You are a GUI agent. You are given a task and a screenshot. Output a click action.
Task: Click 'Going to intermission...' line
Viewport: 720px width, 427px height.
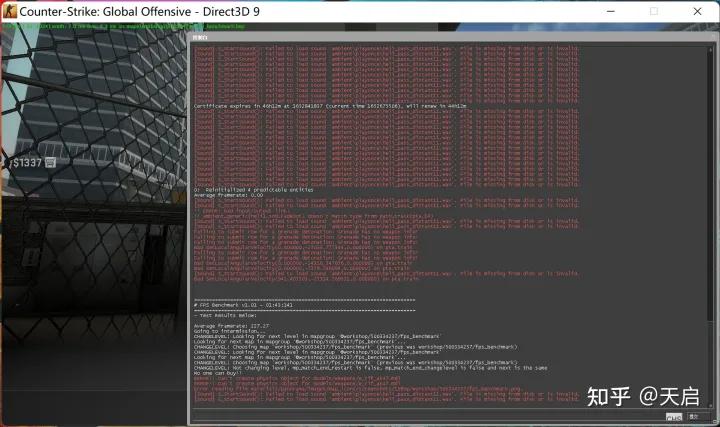(x=230, y=331)
